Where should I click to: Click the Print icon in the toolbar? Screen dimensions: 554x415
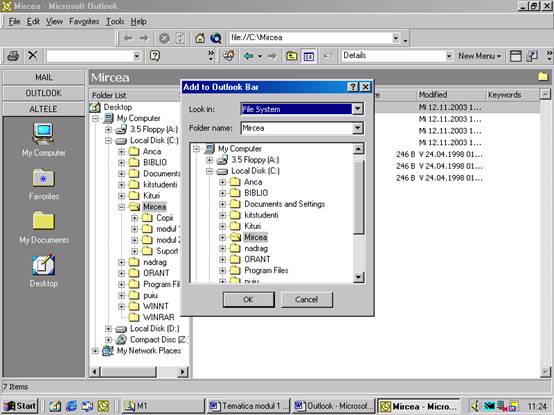13,56
